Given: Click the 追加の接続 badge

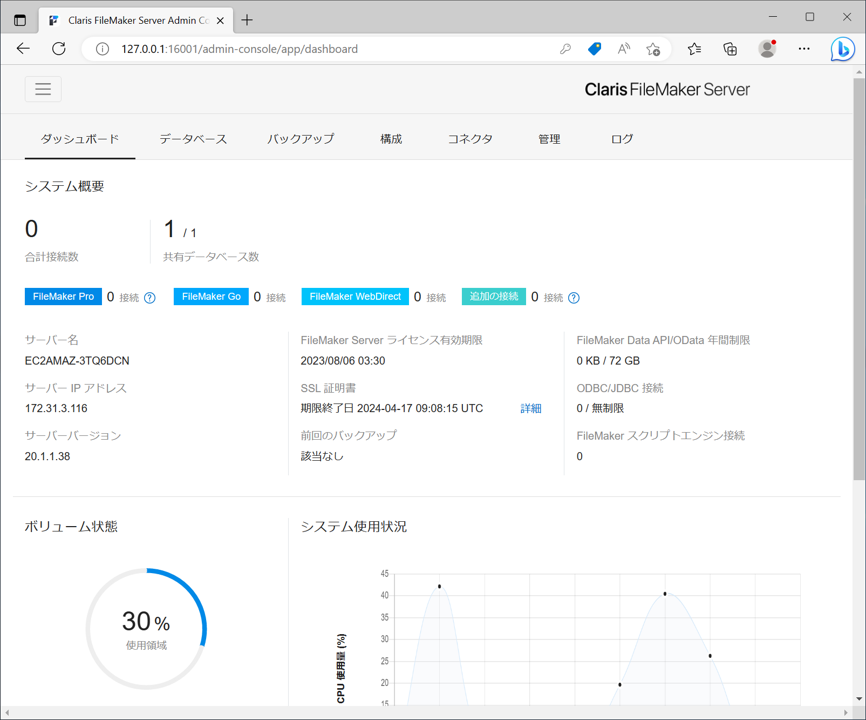Looking at the screenshot, I should [494, 297].
